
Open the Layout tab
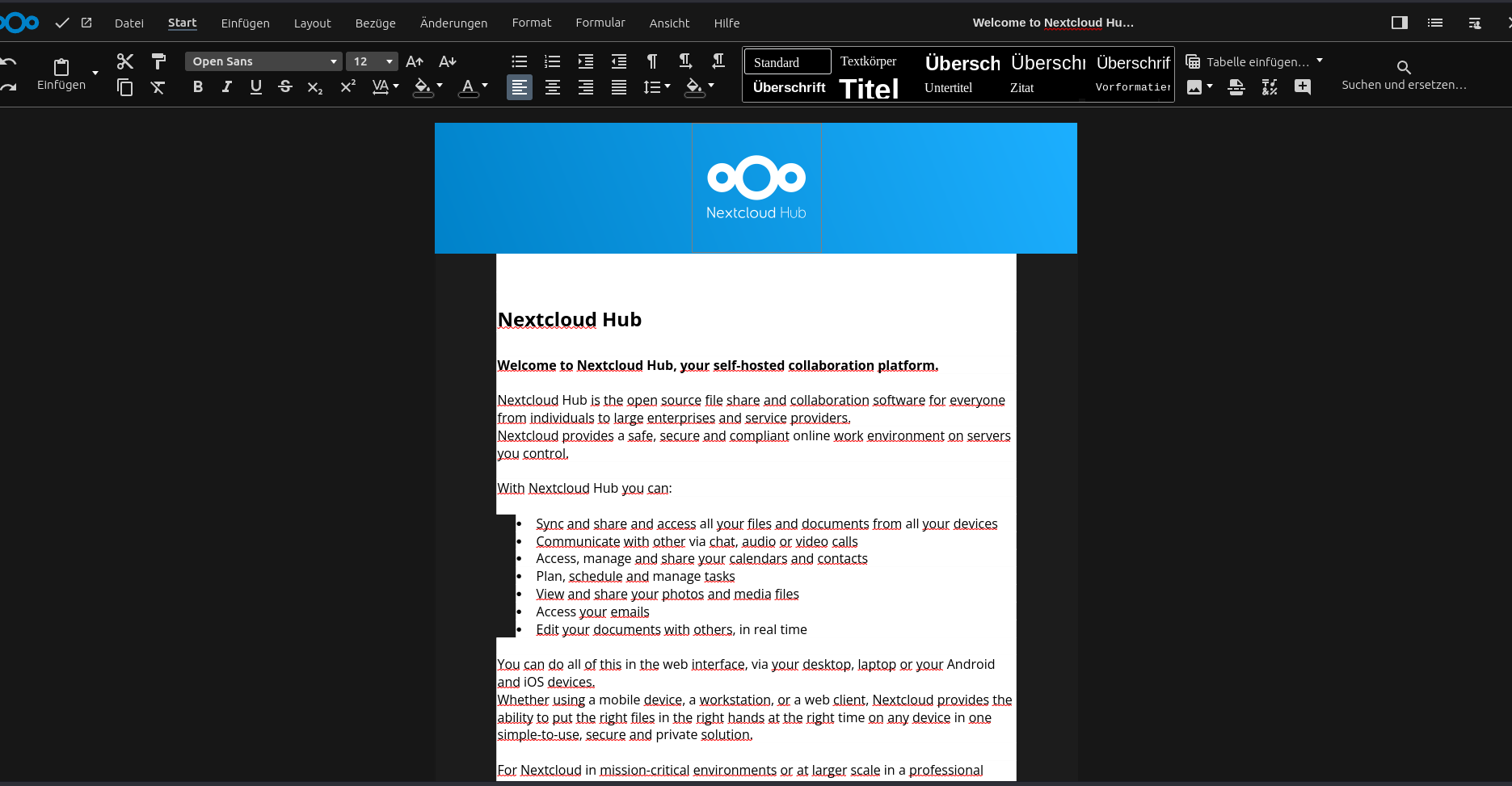pos(313,23)
